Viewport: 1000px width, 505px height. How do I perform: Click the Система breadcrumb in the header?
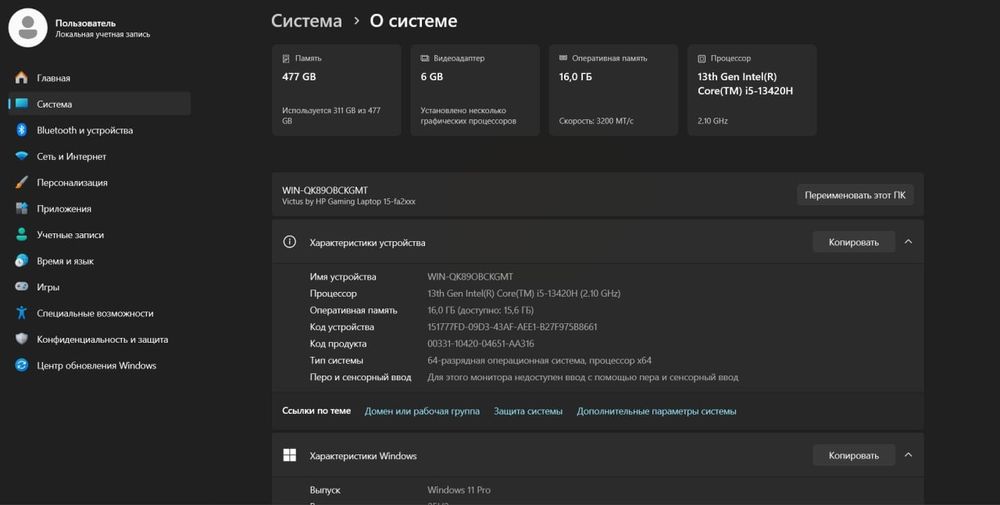tap(306, 21)
